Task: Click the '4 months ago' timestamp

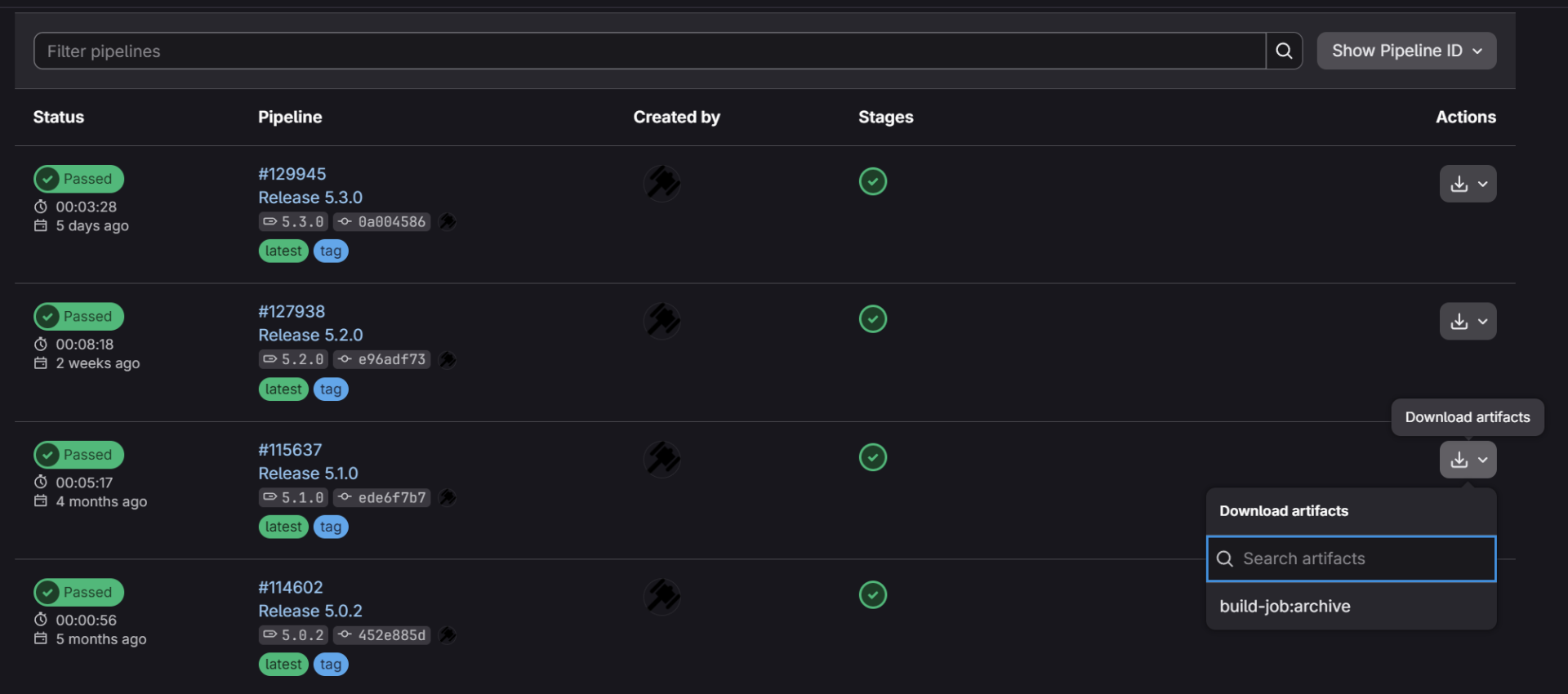Action: (101, 502)
